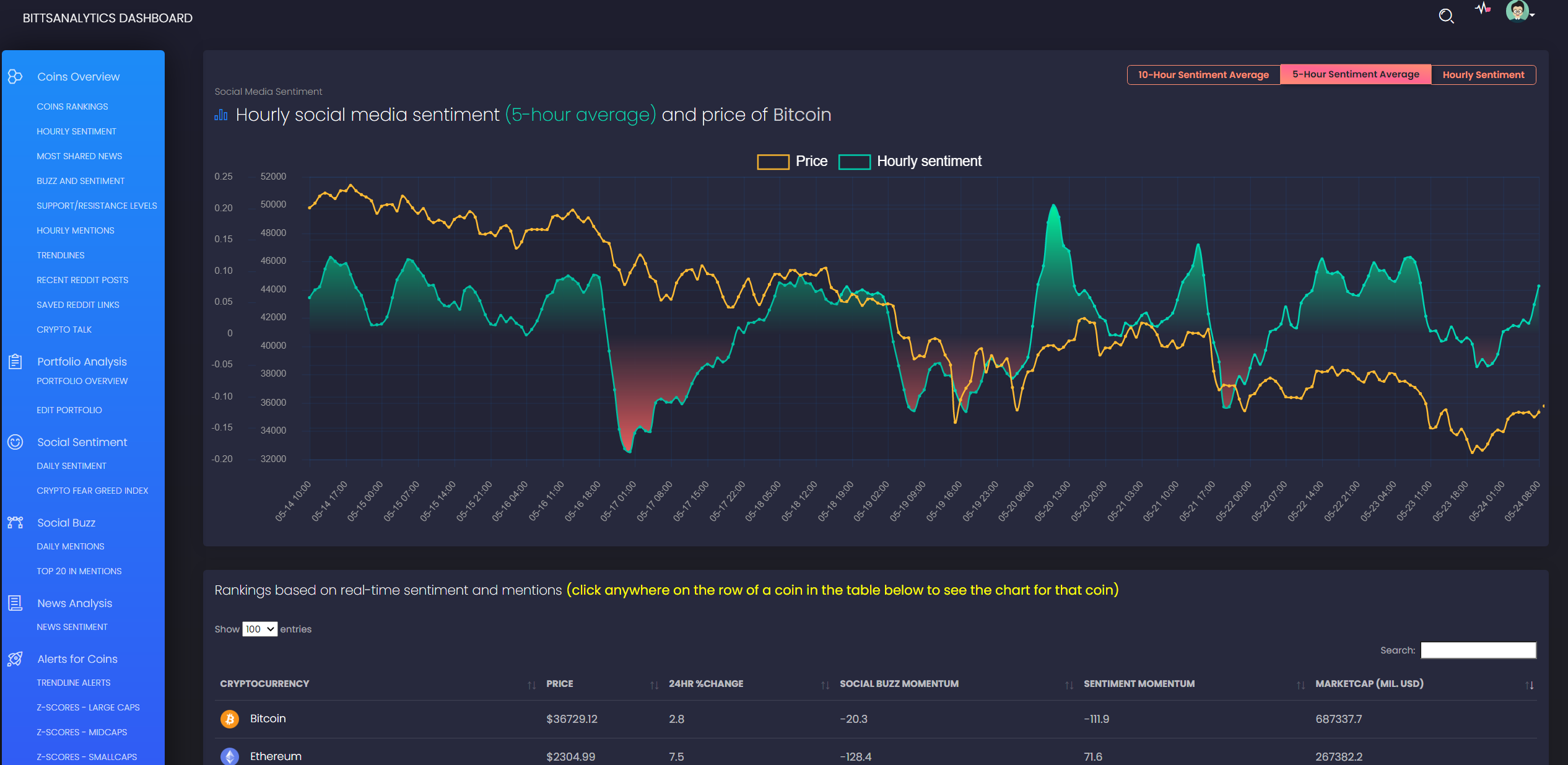This screenshot has height=765, width=1568.
Task: Open Social Buzz menu section
Action: click(66, 522)
